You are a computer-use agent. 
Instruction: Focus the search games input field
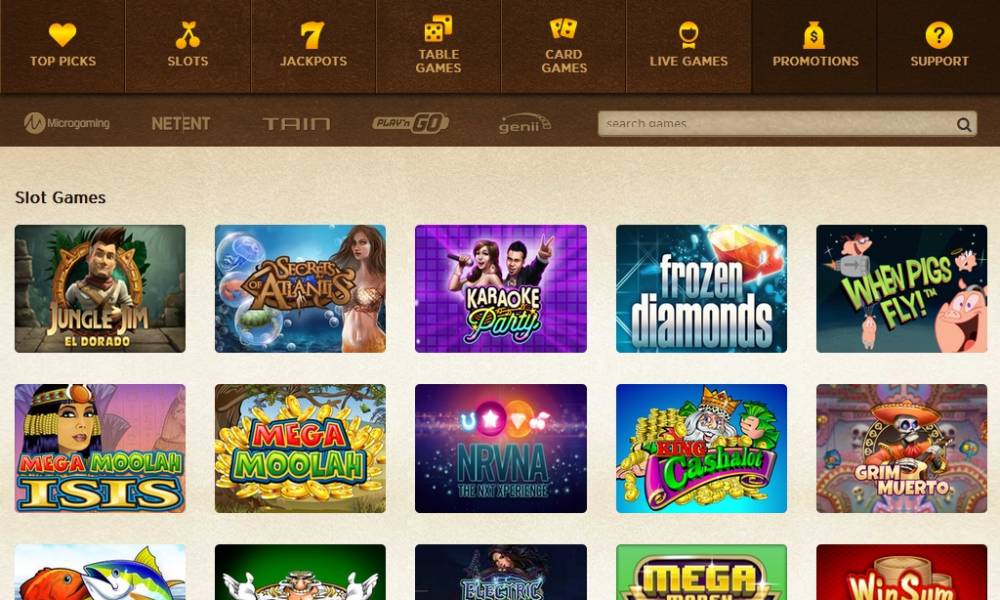point(787,124)
